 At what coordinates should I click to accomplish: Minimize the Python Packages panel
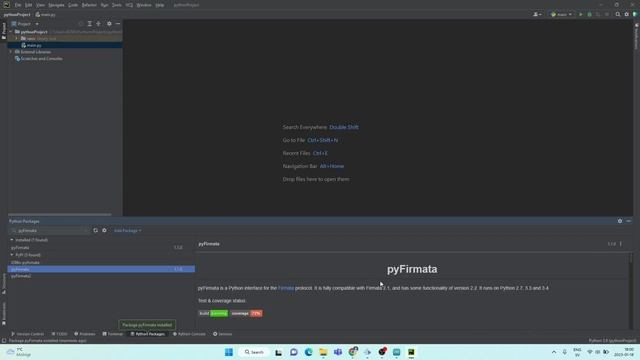tap(629, 221)
